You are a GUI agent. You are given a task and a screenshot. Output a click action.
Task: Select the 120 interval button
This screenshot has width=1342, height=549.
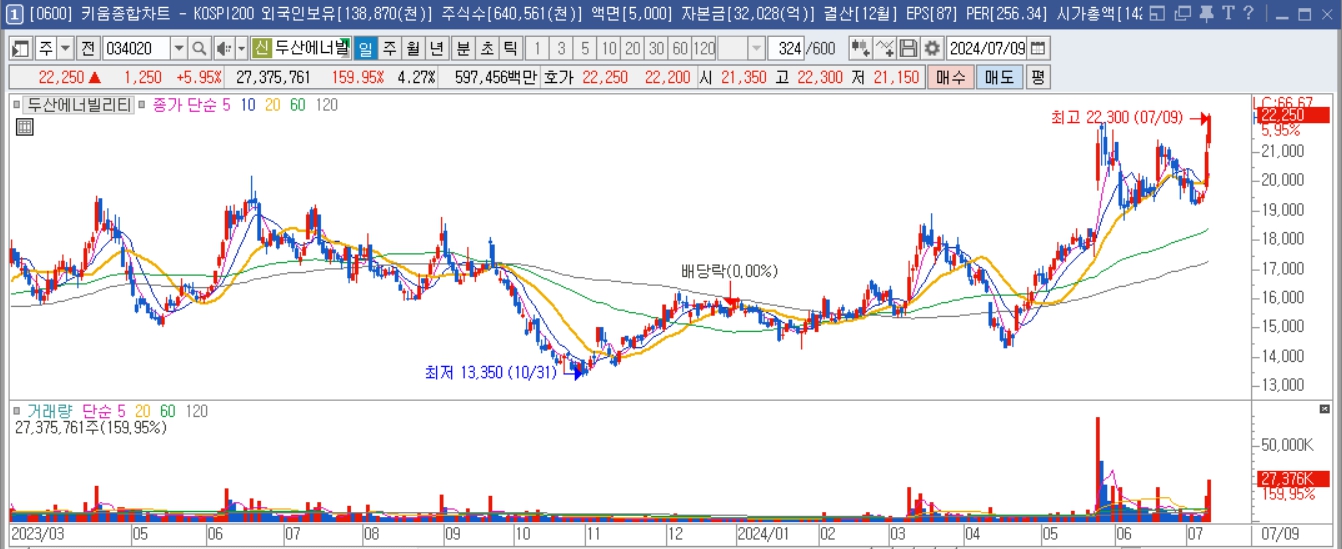coord(704,49)
